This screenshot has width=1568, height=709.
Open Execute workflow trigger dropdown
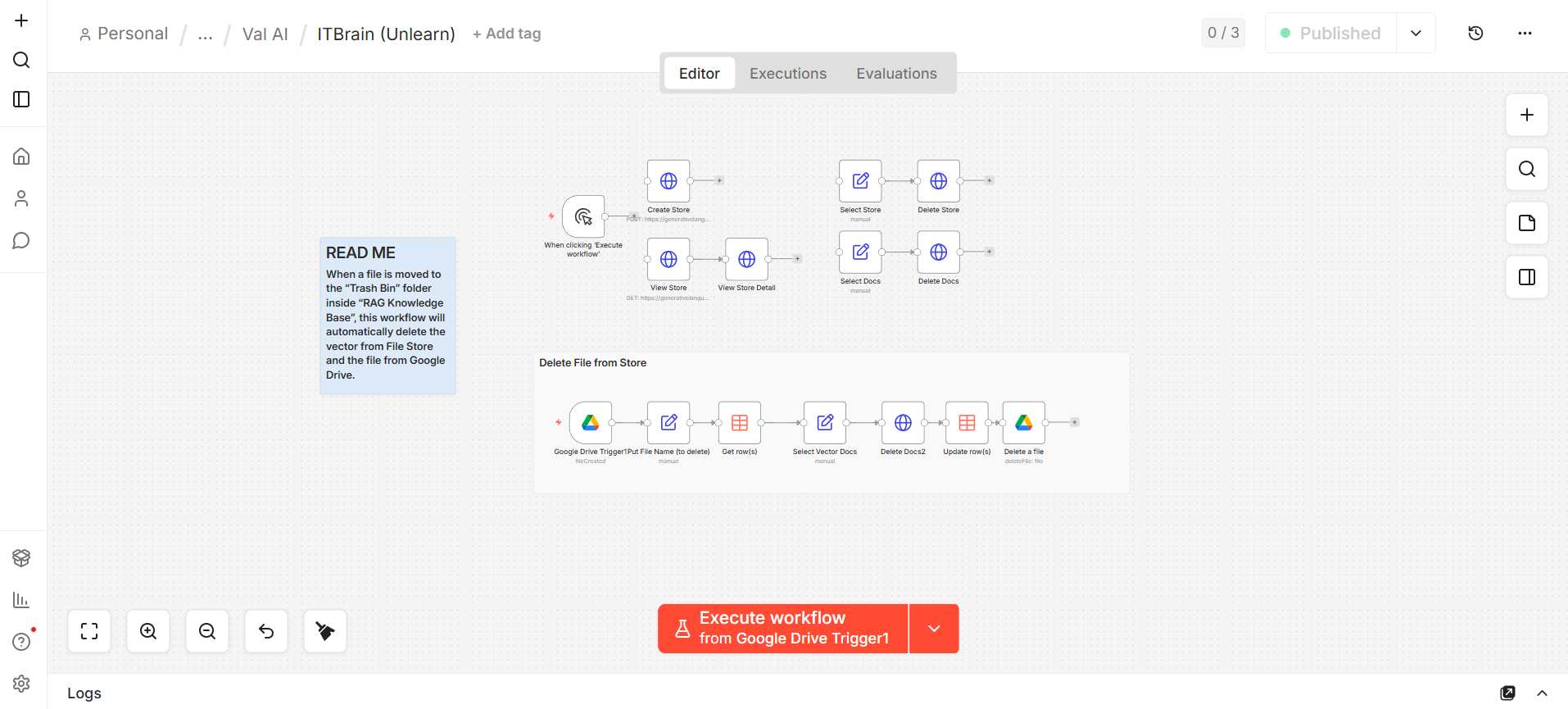click(934, 629)
